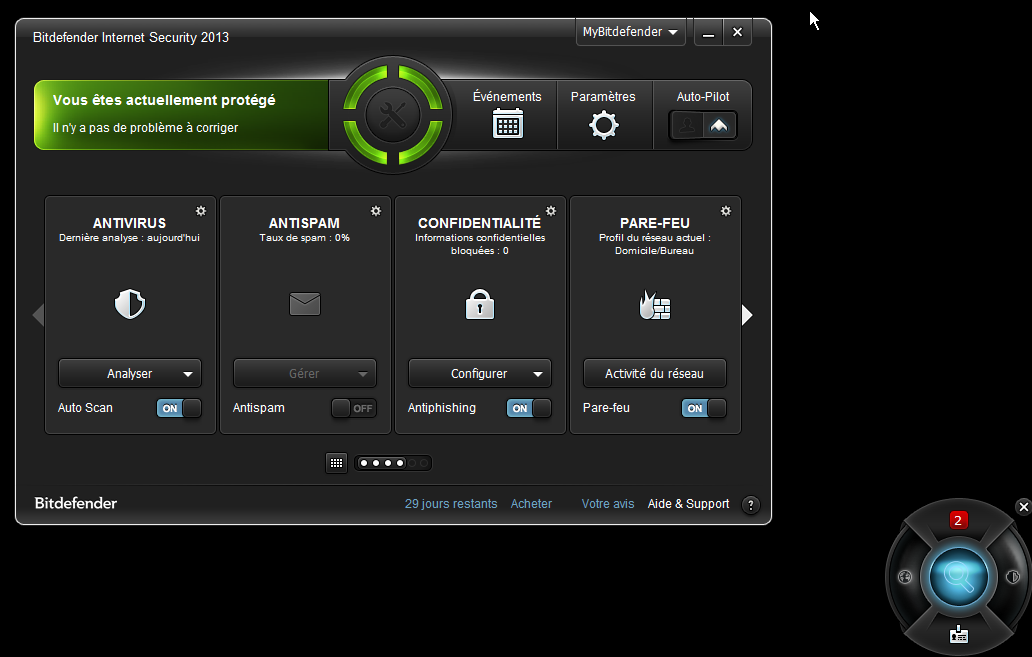Viewport: 1032px width, 657px height.
Task: Click the Activité du réseau button
Action: point(655,373)
